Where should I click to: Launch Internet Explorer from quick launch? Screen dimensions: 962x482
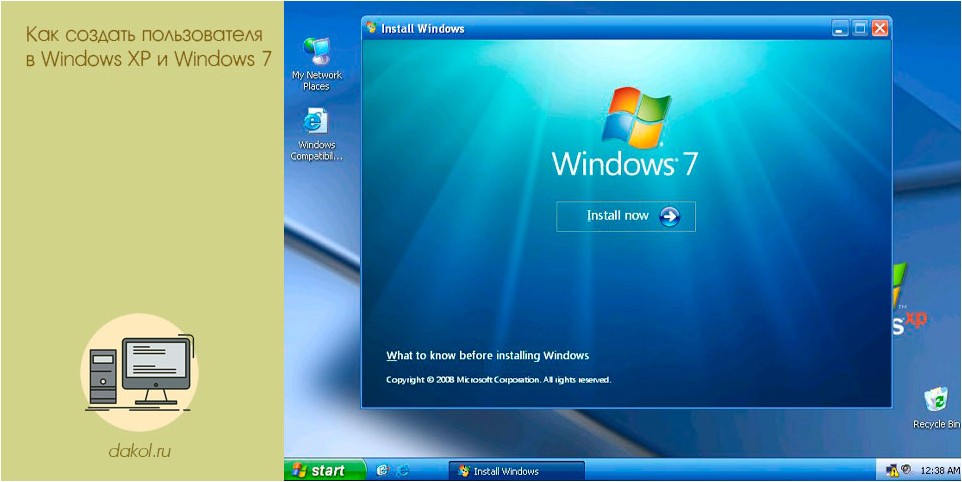click(x=402, y=470)
